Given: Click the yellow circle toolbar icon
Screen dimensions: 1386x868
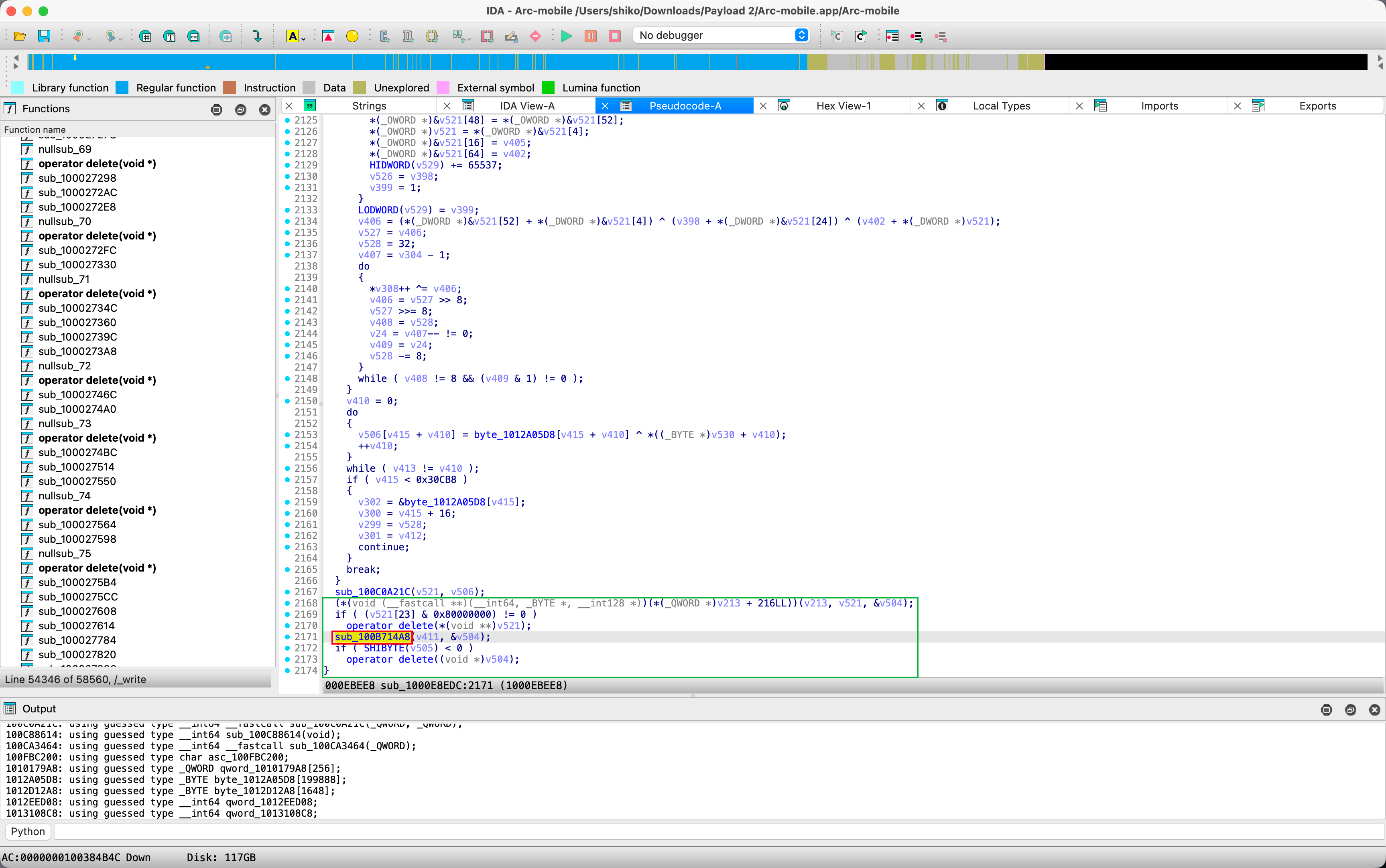Looking at the screenshot, I should [352, 36].
